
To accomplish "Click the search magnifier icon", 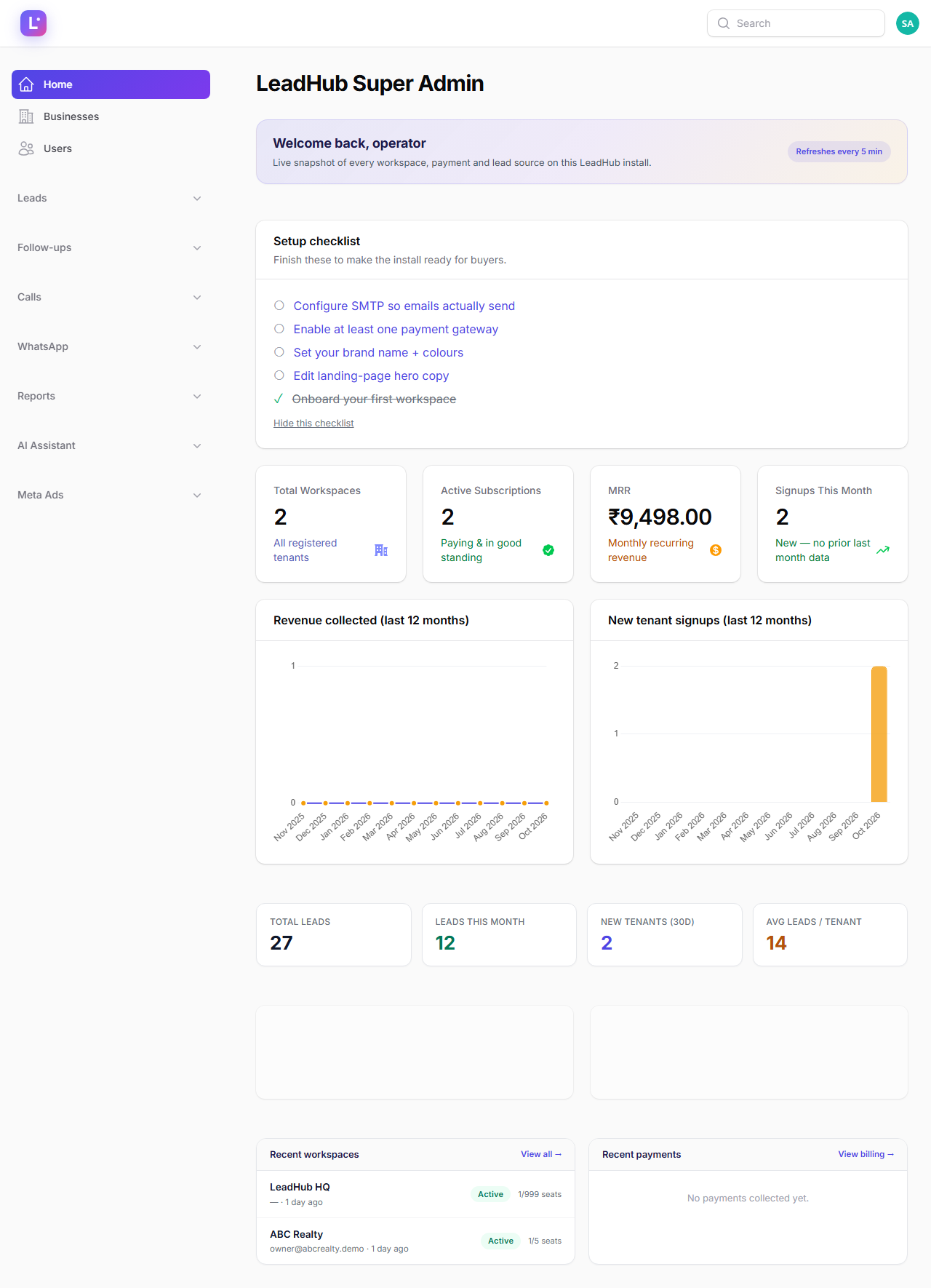I will tap(724, 23).
